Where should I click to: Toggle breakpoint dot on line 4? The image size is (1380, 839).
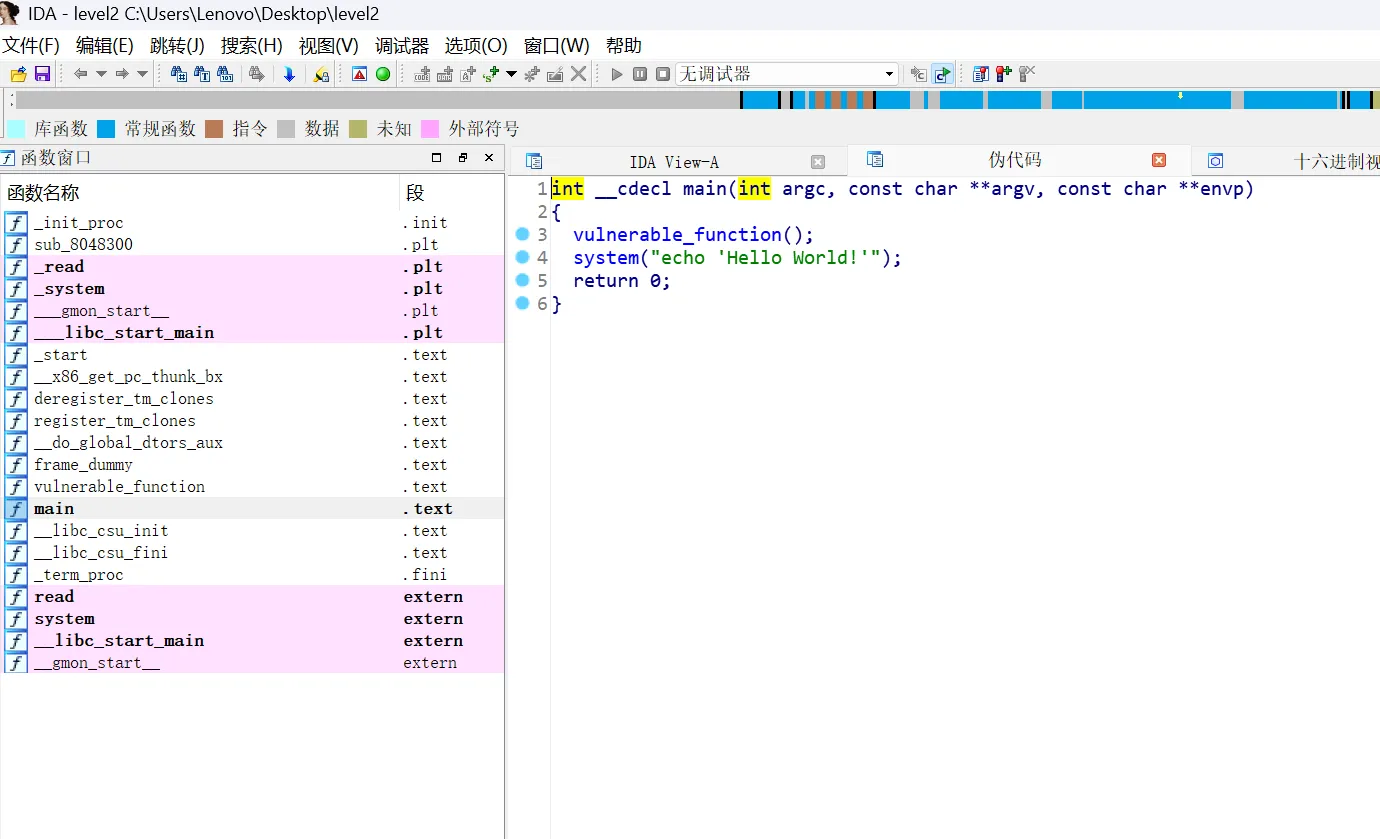tap(522, 257)
